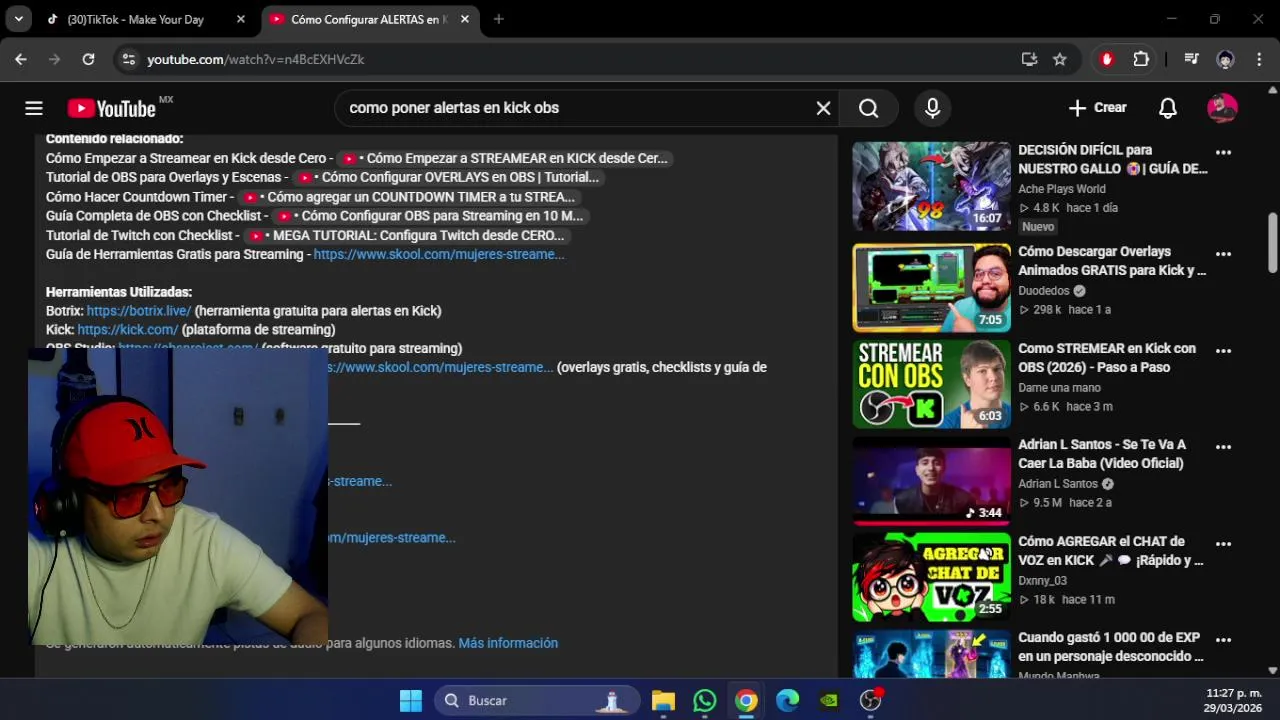Open options for Cómo Descargar Overlays video

(1223, 255)
